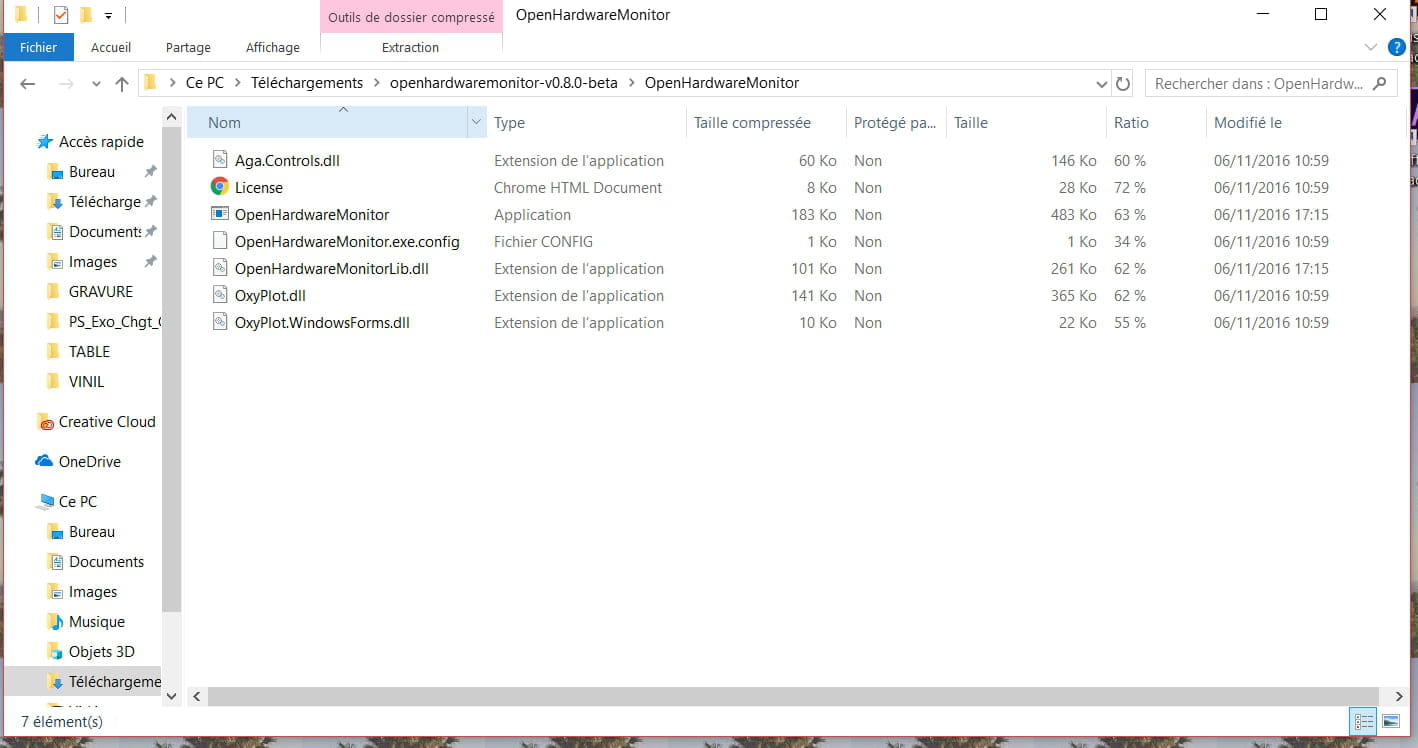This screenshot has width=1418, height=748.
Task: Select TABLE folder in sidebar
Action: tap(89, 352)
